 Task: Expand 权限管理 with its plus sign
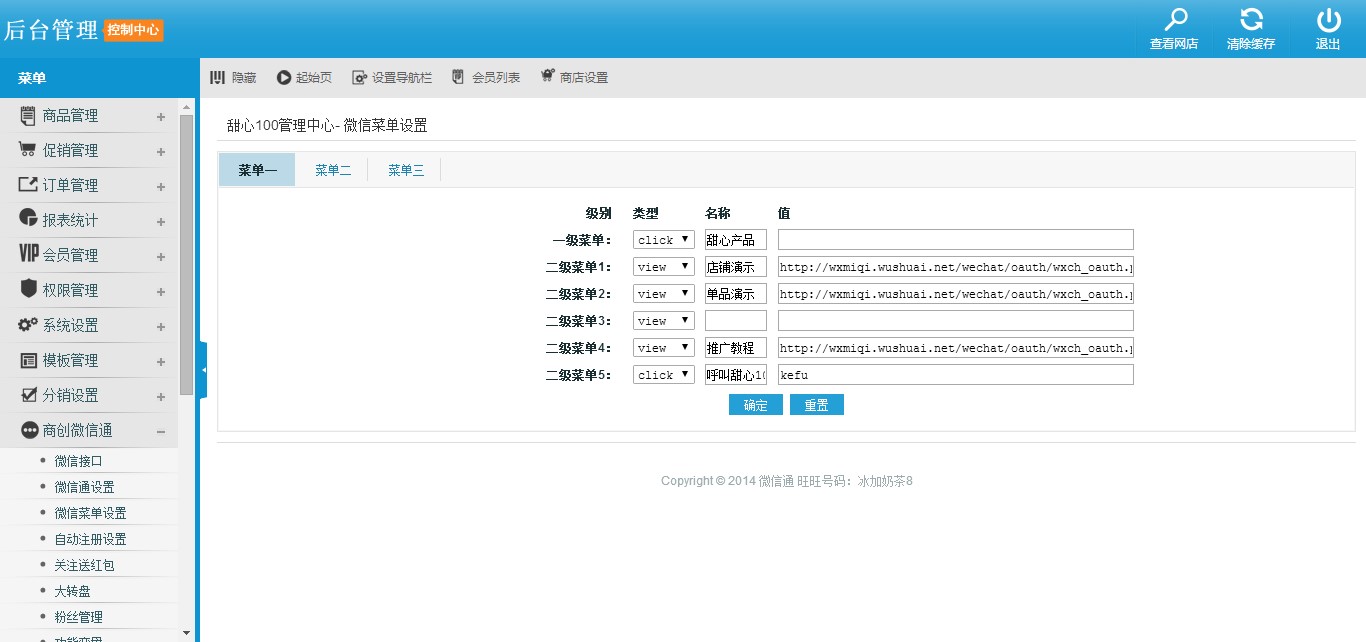coord(161,292)
